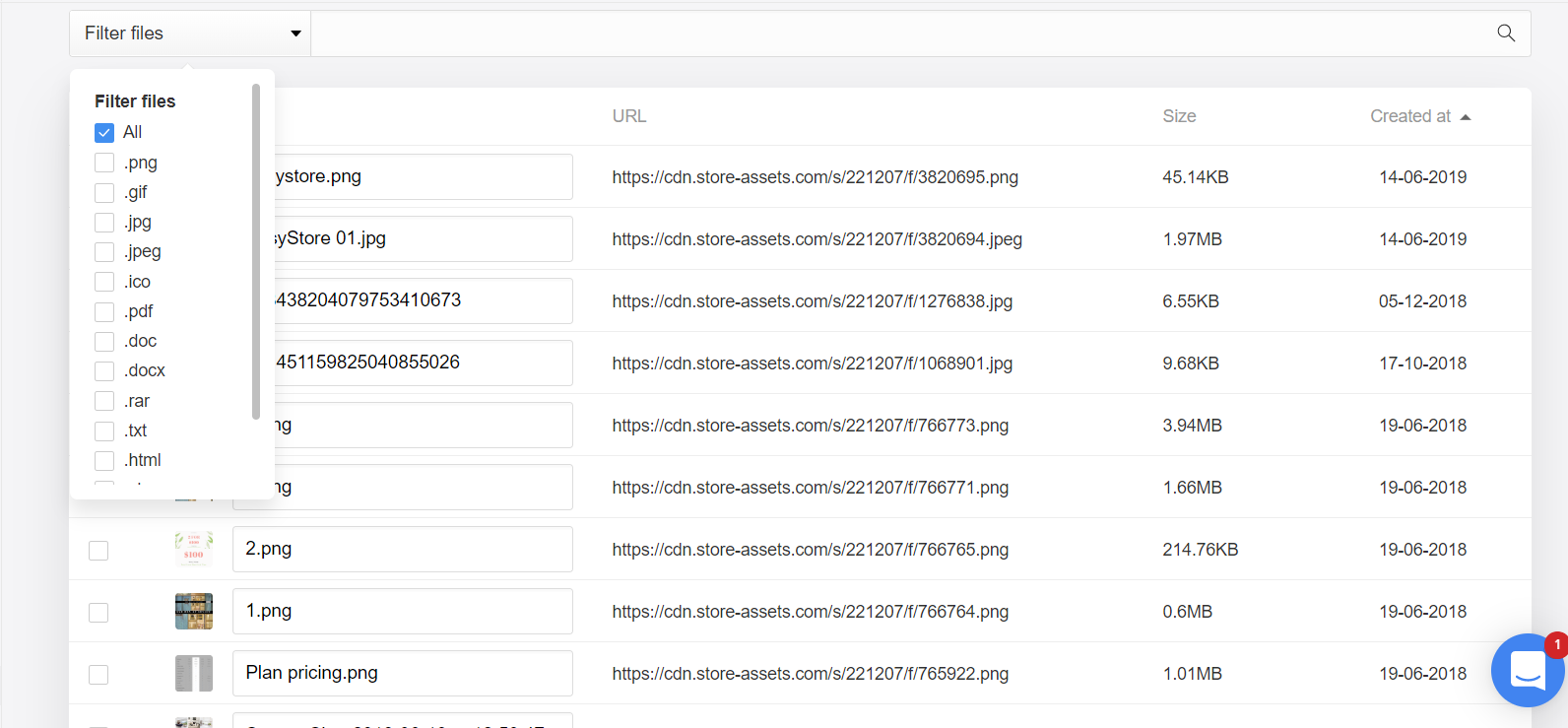Click the 05-12-2018 date cell
The height and width of the screenshot is (728, 1568).
click(x=1422, y=301)
